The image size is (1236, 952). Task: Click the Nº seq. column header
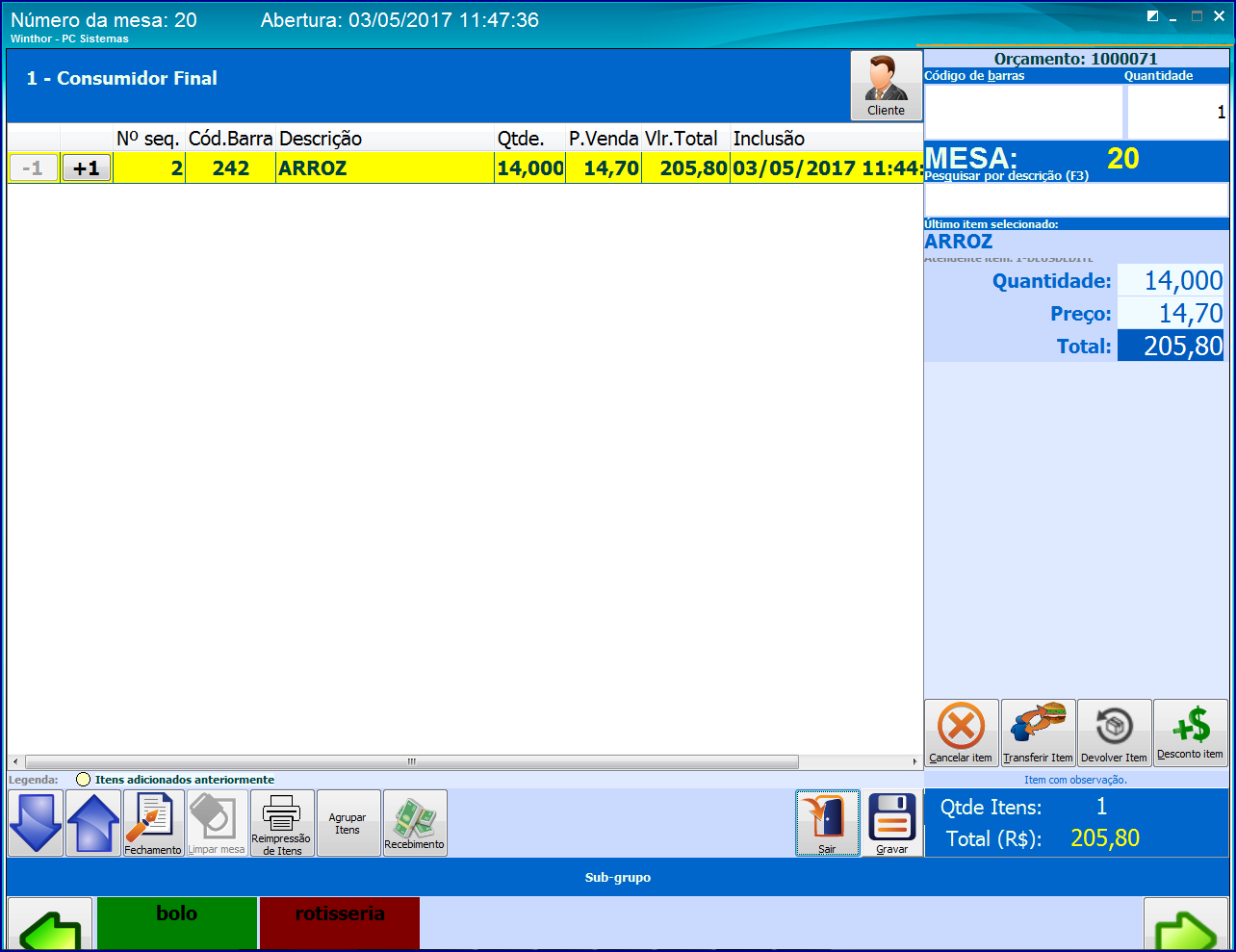point(148,138)
